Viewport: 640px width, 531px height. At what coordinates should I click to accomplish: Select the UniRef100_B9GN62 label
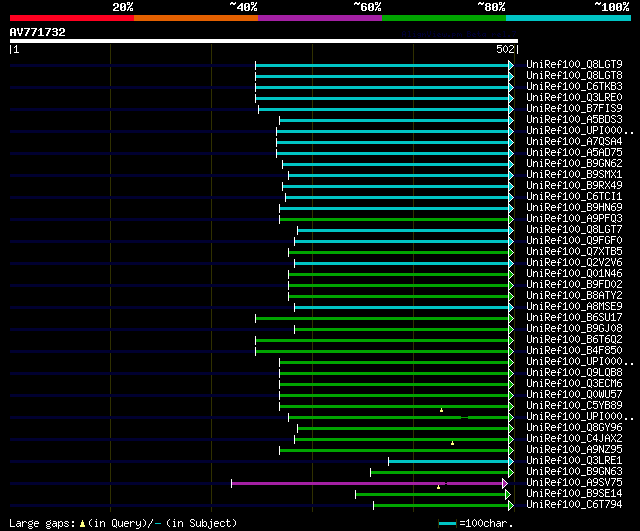(574, 164)
